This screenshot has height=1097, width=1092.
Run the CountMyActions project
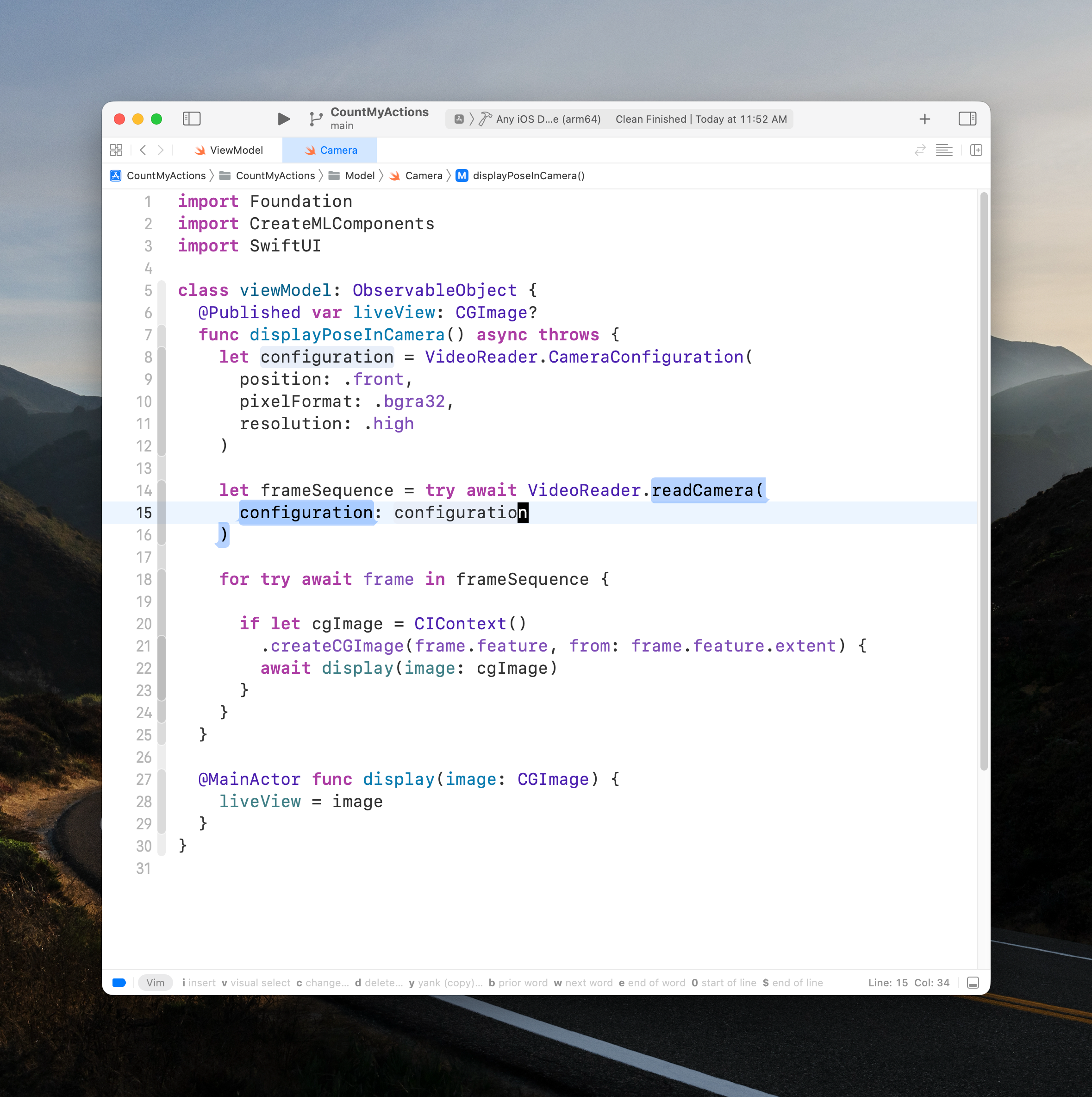pos(283,119)
